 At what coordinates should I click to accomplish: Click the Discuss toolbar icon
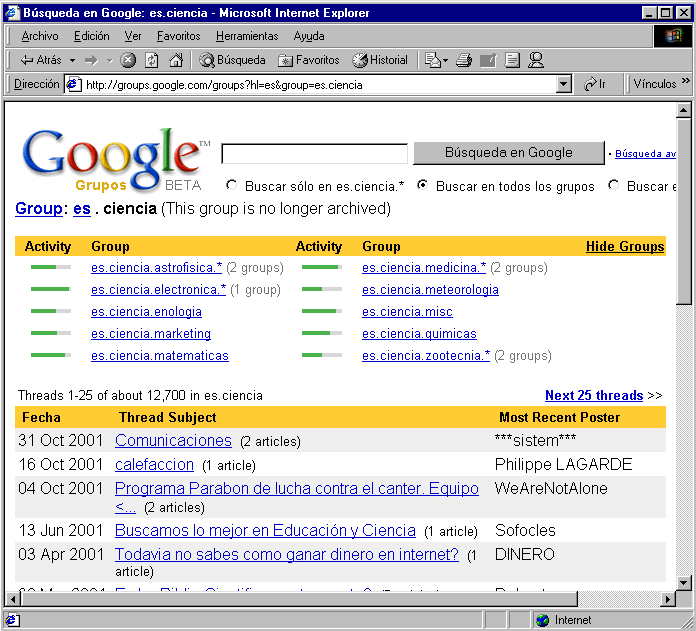512,60
